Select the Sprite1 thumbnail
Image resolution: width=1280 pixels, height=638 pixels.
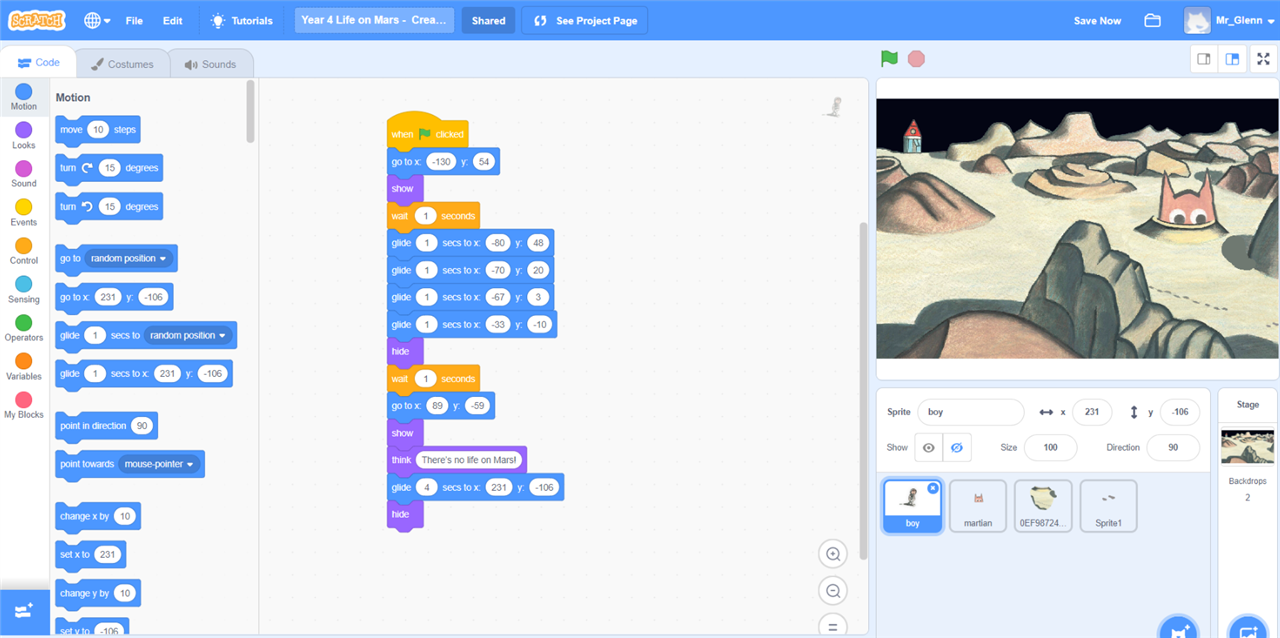point(1108,506)
